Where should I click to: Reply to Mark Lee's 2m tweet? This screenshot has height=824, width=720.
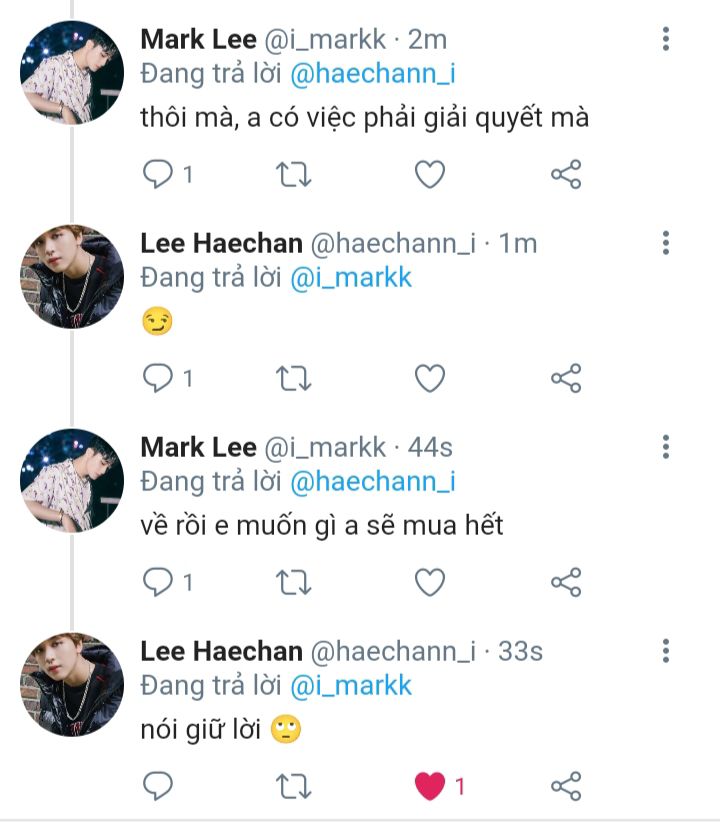[158, 175]
